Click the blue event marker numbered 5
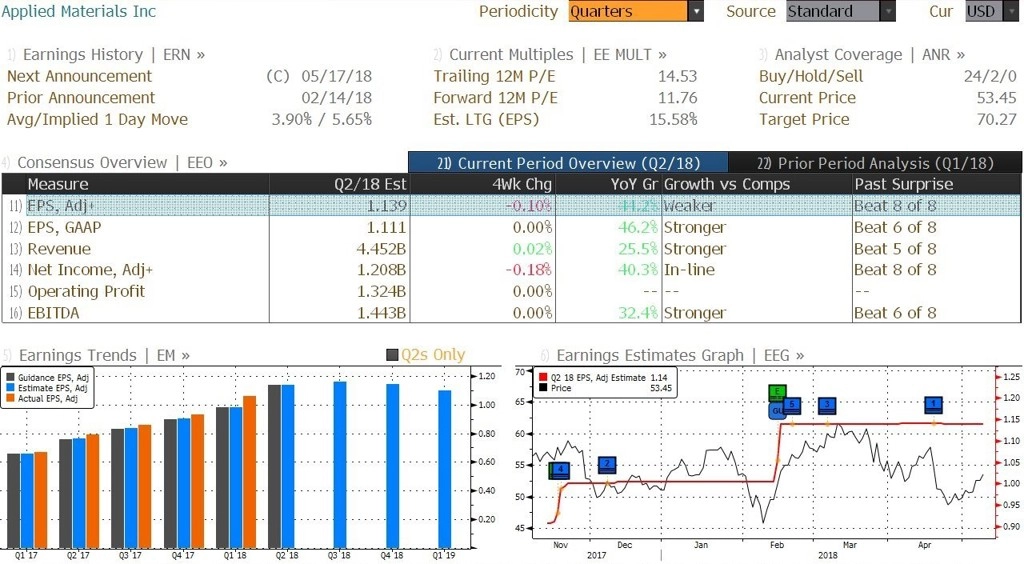This screenshot has height=564, width=1024. coord(792,405)
